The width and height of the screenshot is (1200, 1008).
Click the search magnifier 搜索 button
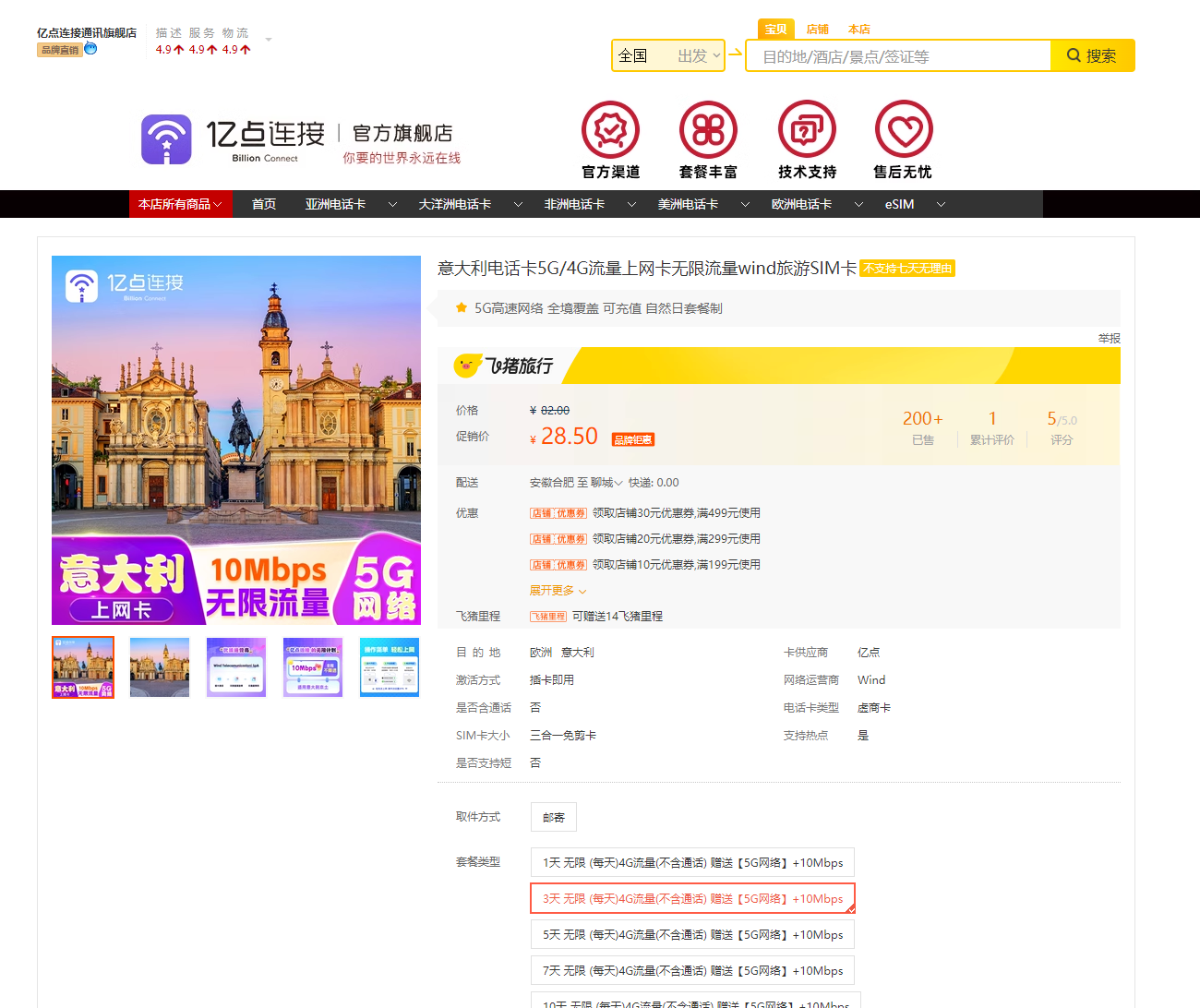1092,55
